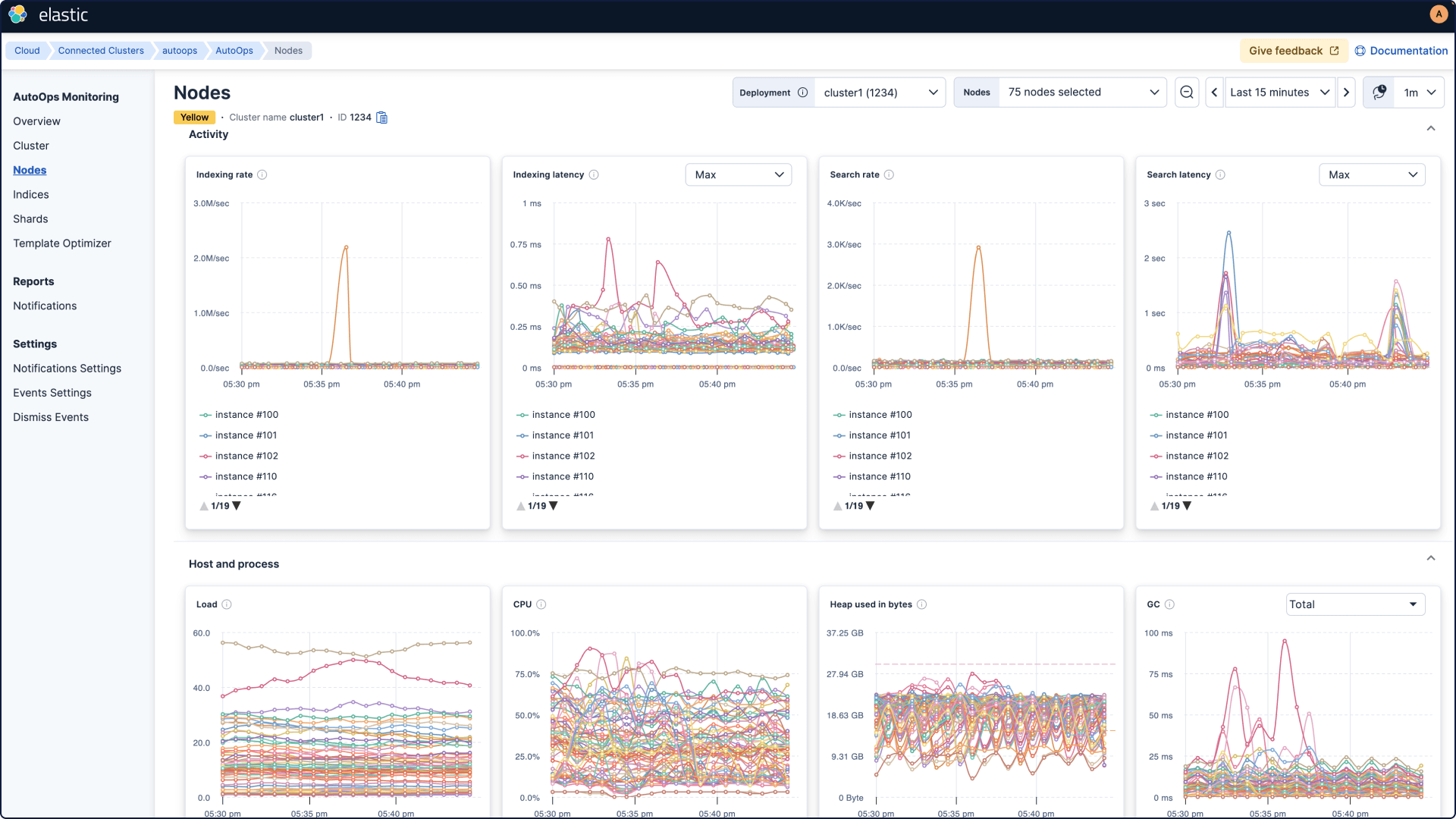Click the Elastic logo

[18, 14]
